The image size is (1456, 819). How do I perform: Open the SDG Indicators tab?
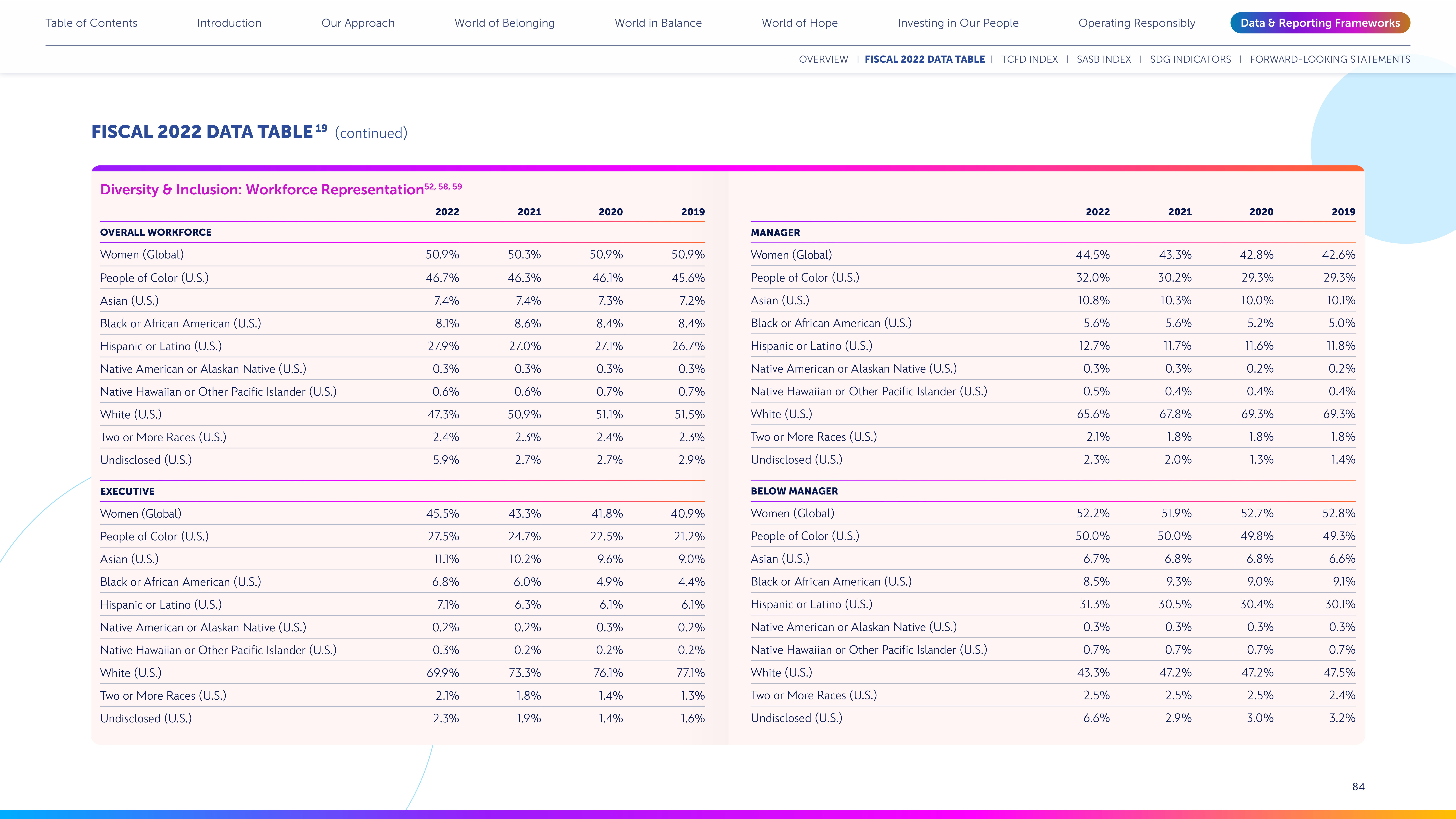[1190, 59]
